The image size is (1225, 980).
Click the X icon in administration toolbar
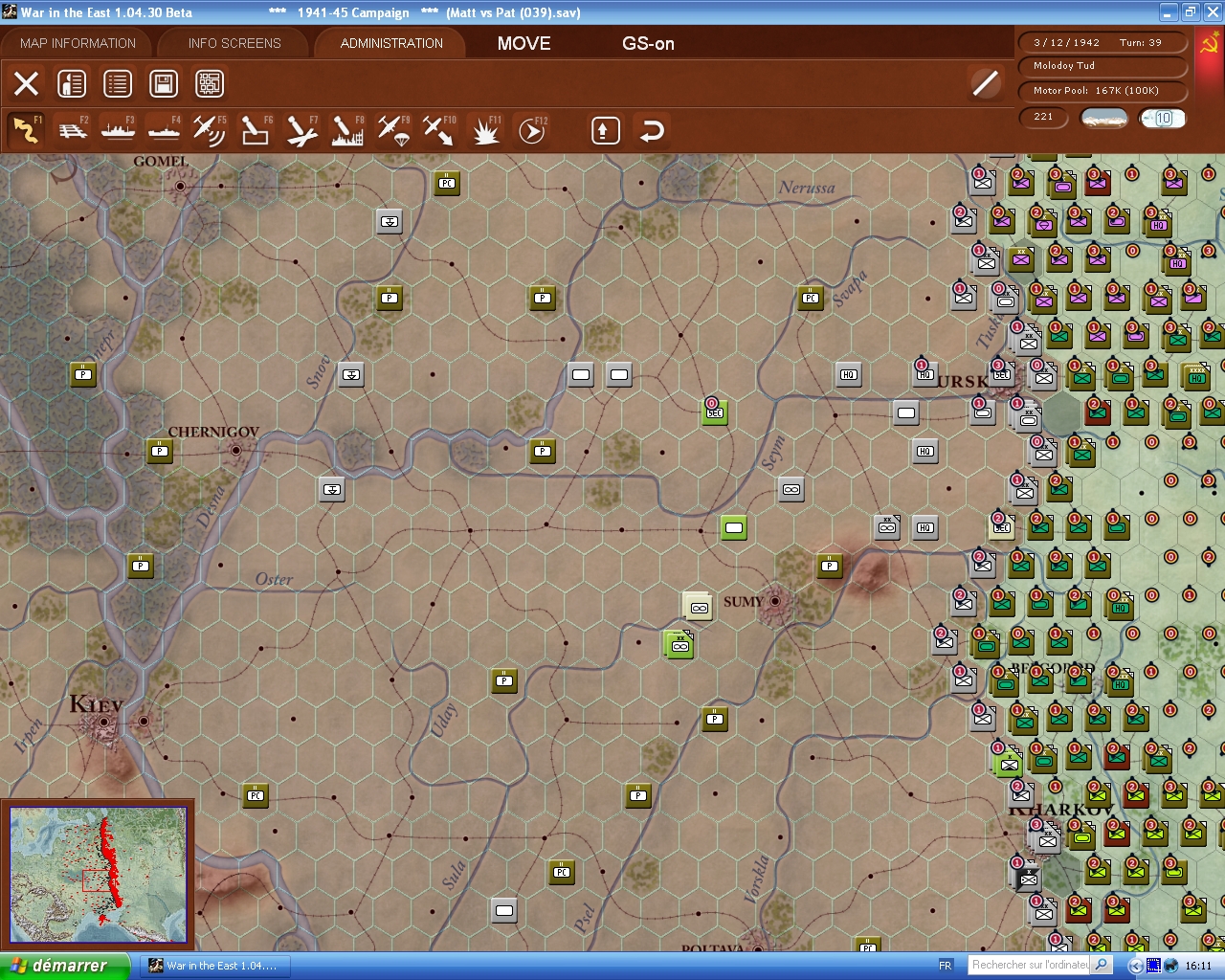coord(26,83)
